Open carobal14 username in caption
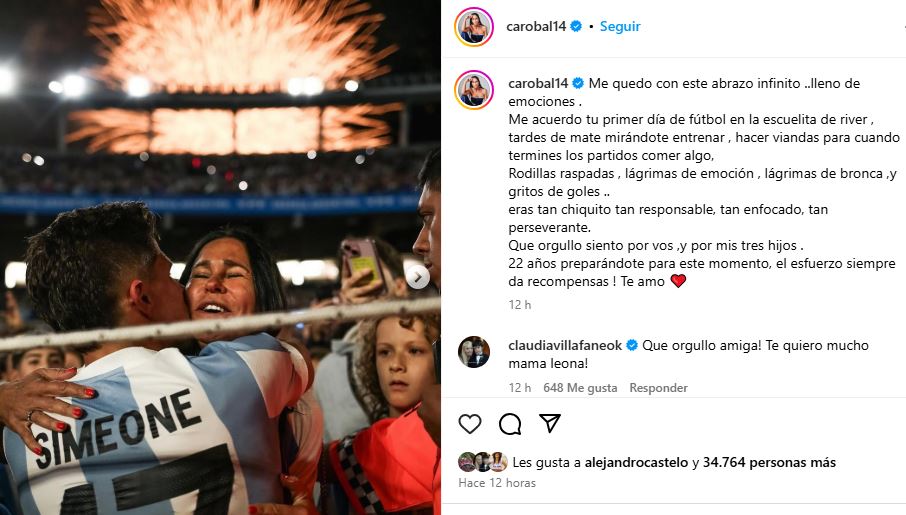The height and width of the screenshot is (515, 906). (x=539, y=83)
